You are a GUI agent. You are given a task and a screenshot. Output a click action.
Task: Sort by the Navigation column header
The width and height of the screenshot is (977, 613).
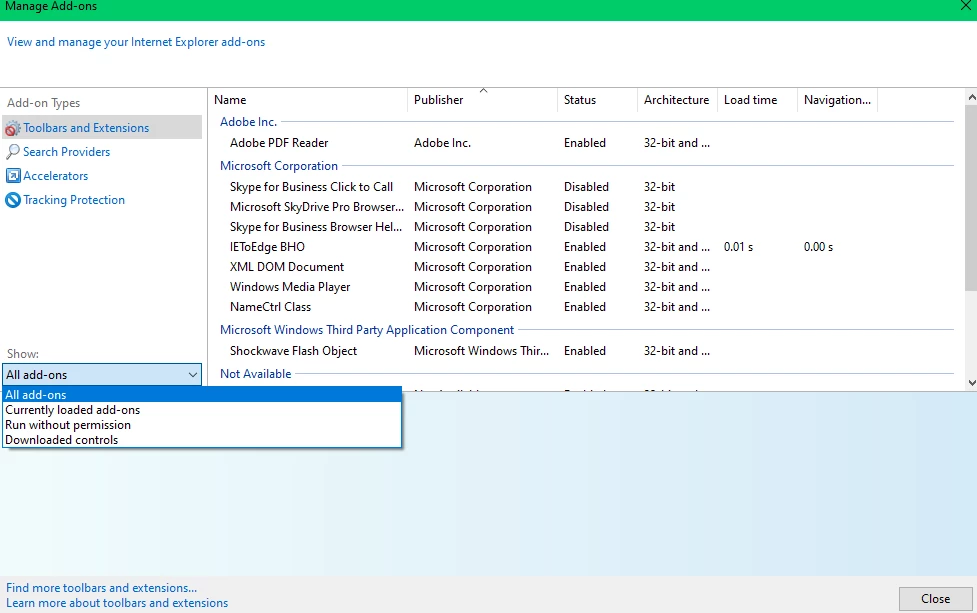point(837,100)
